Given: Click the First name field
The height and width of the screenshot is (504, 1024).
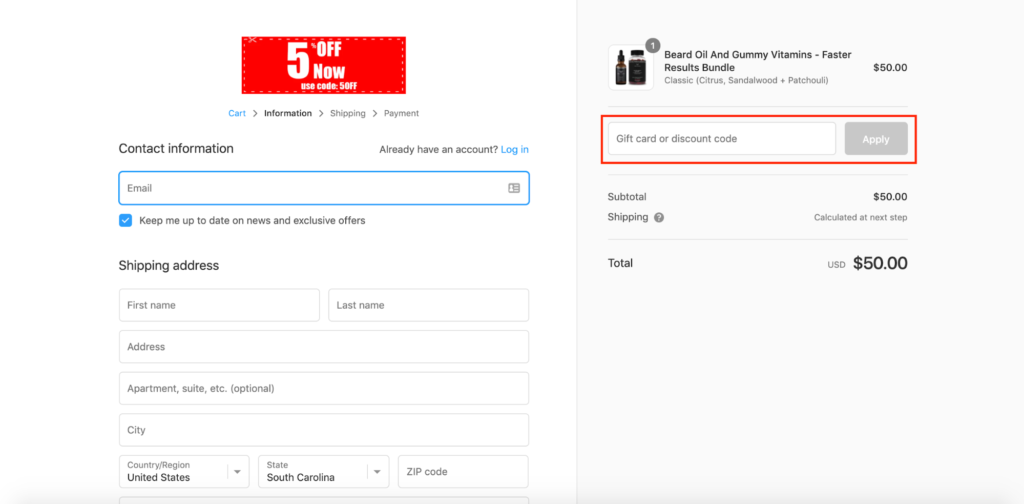Looking at the screenshot, I should [219, 305].
